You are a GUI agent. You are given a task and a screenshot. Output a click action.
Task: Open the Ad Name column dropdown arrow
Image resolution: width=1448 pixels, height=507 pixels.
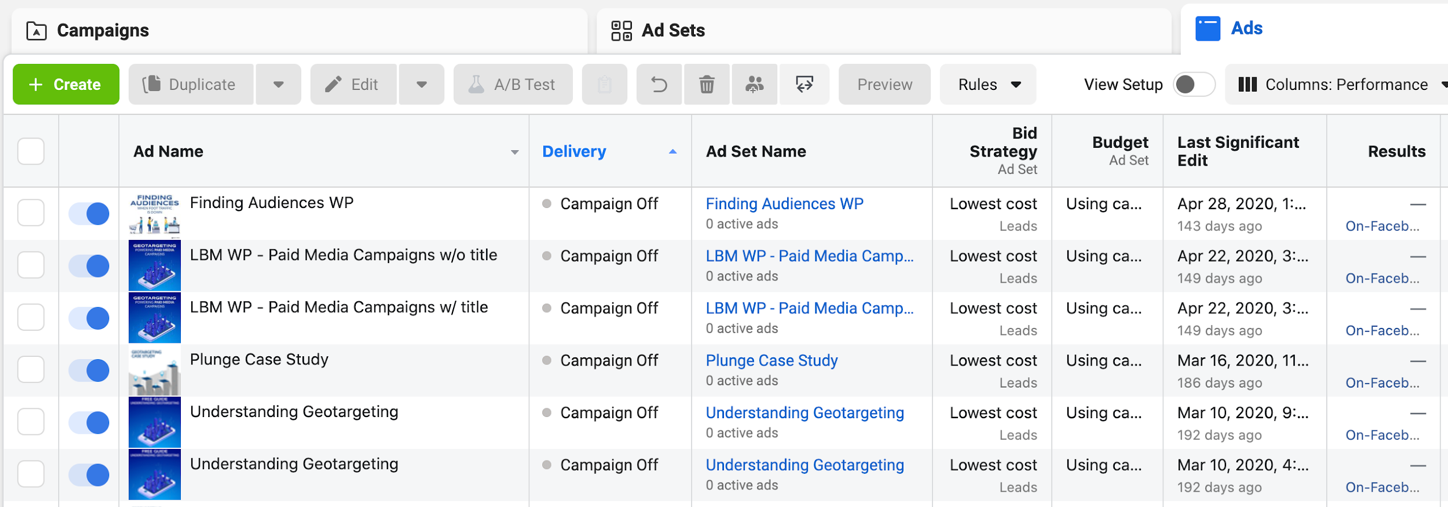pos(514,152)
